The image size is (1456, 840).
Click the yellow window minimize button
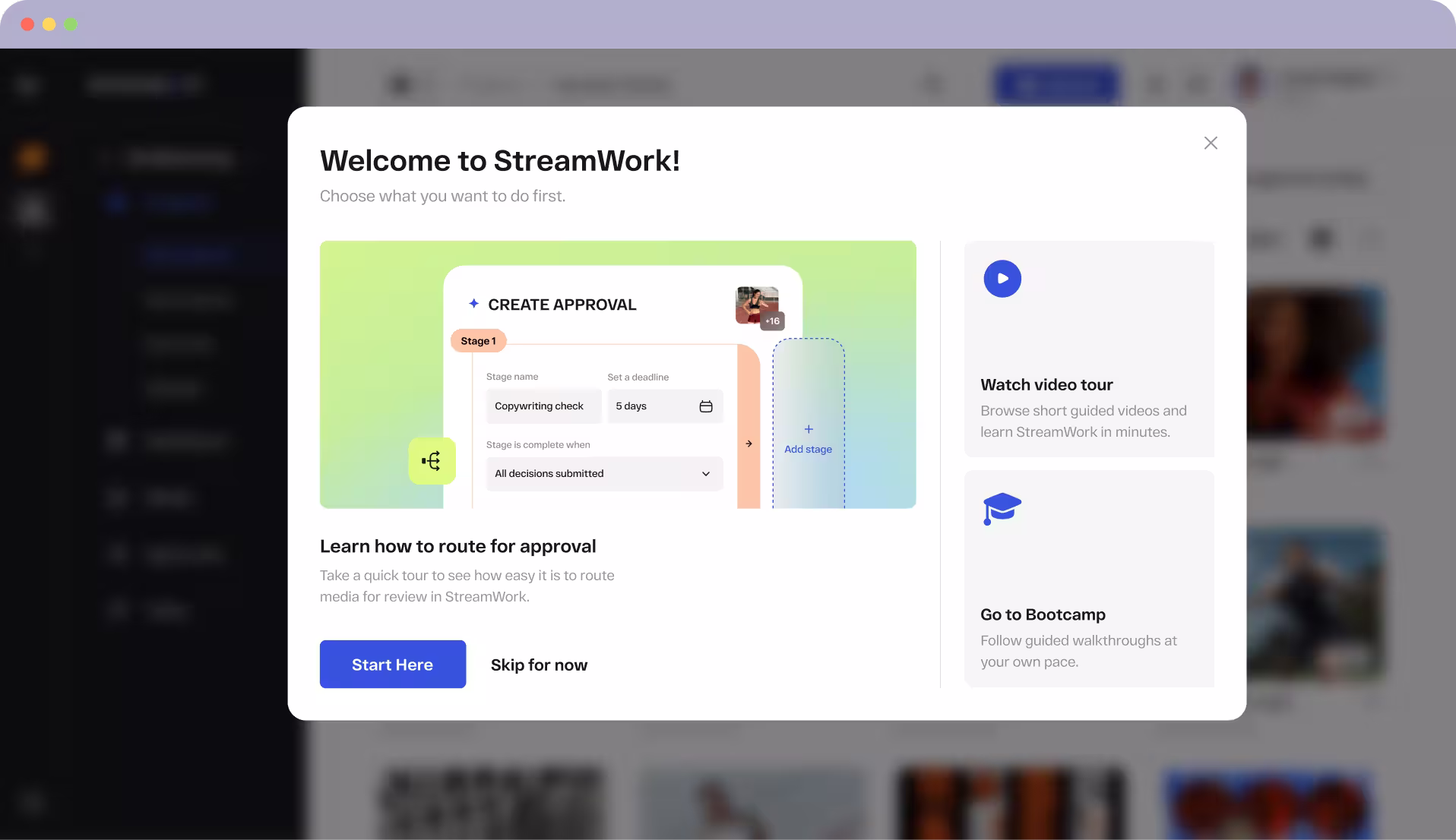49,24
